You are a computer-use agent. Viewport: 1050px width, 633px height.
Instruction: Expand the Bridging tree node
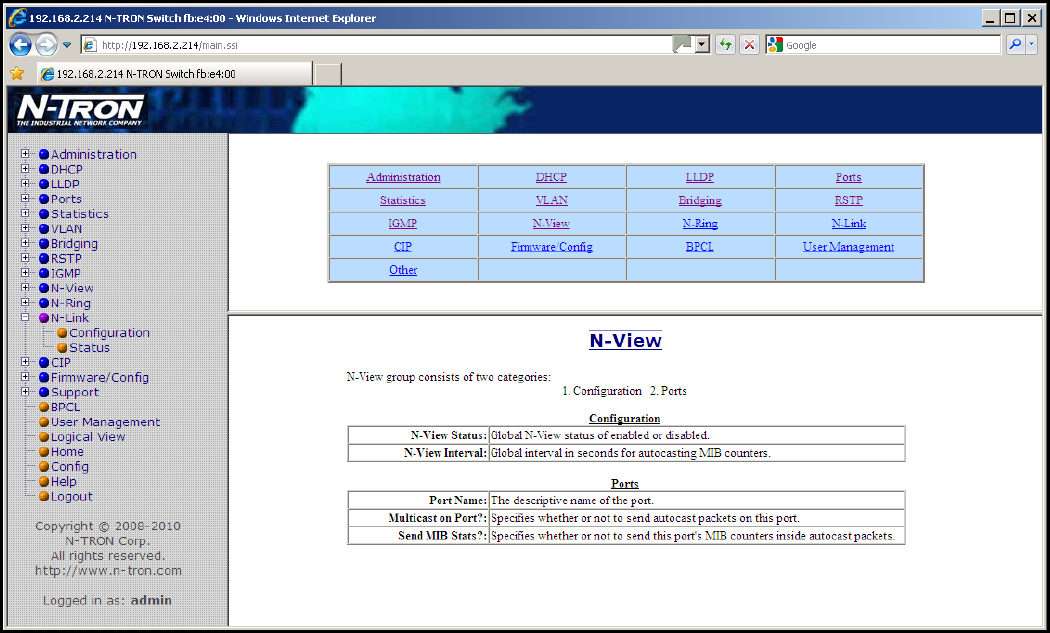tap(25, 243)
